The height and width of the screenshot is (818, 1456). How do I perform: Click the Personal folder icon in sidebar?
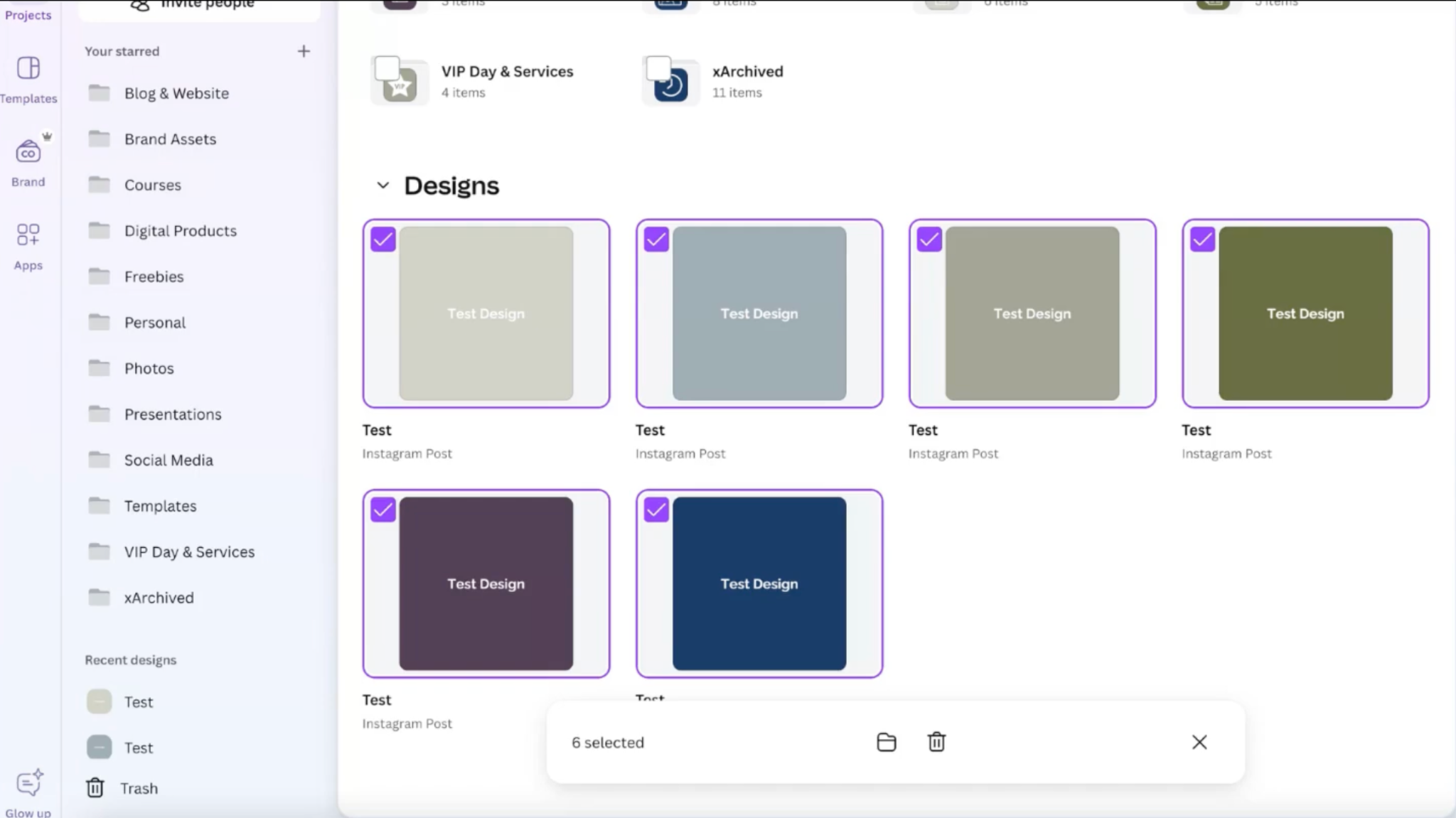coord(100,322)
